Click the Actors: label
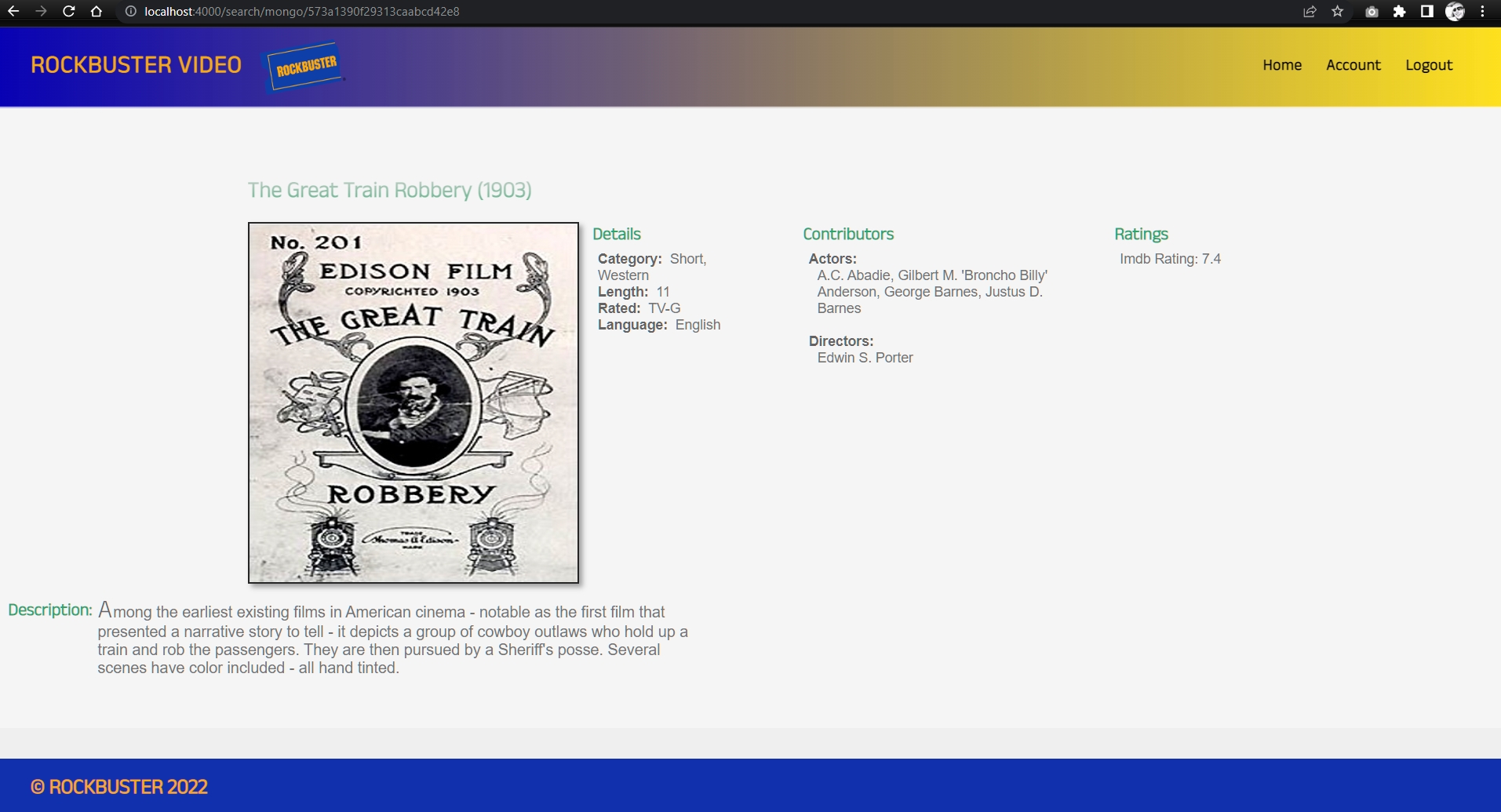1501x812 pixels. 832,259
